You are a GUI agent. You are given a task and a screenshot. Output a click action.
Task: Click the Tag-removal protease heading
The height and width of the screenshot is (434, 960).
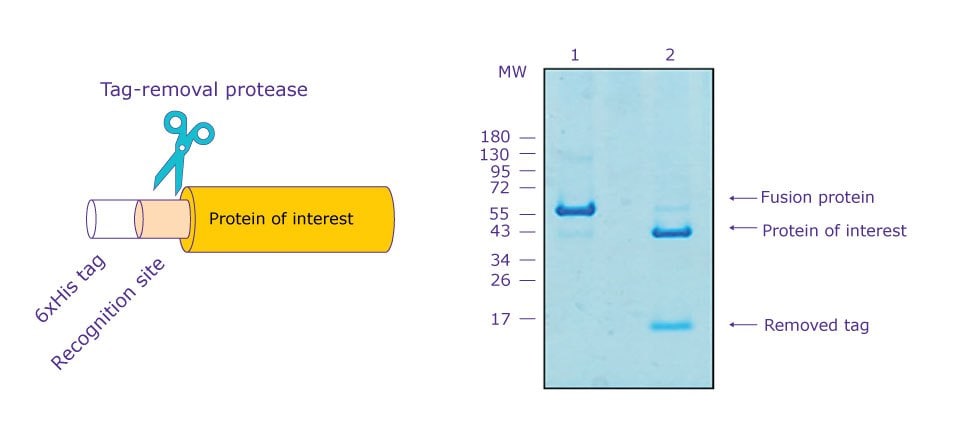tap(203, 90)
